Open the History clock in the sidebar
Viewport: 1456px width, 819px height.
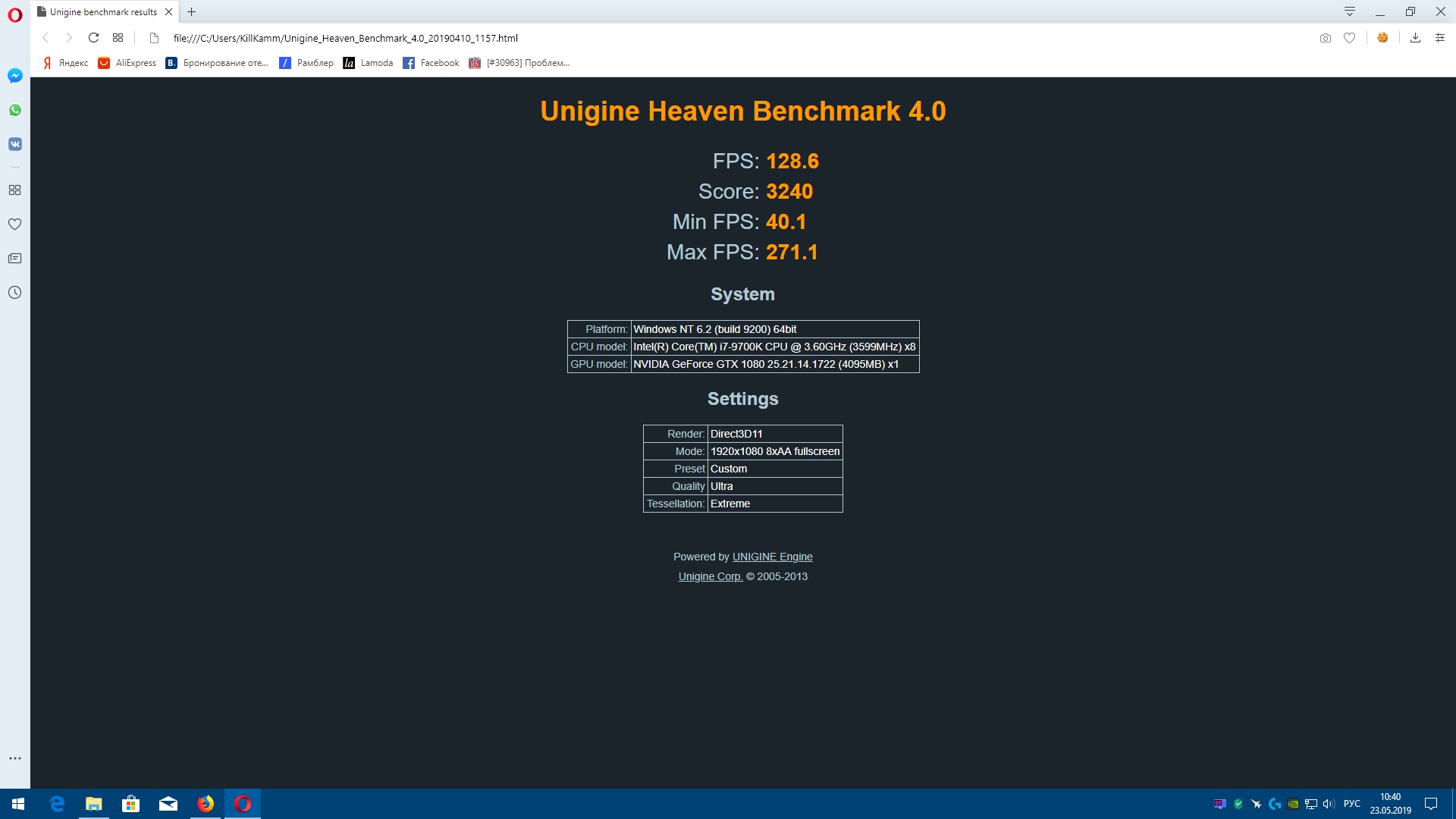click(15, 293)
